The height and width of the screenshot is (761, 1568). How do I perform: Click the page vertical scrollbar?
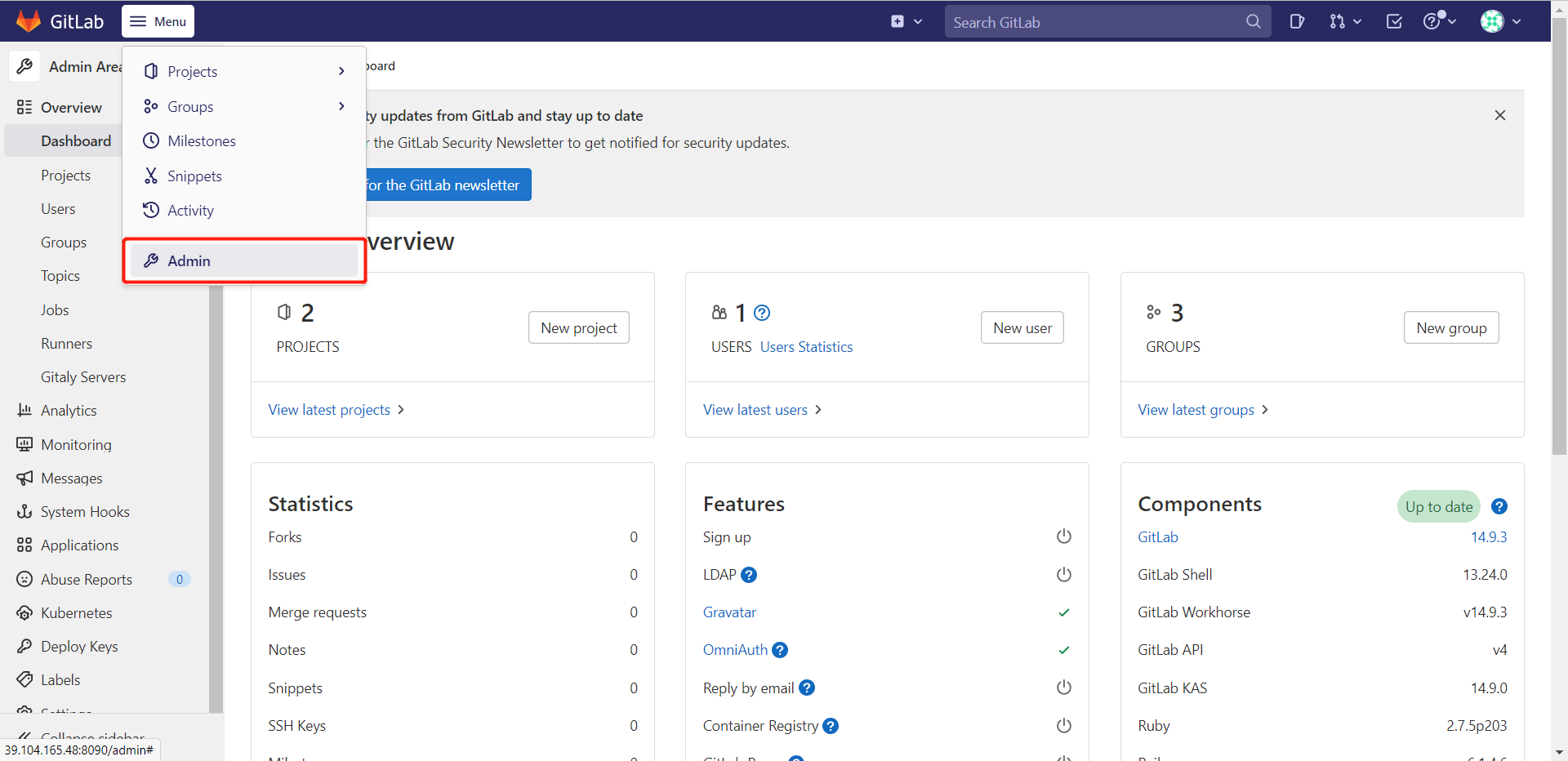1559,237
